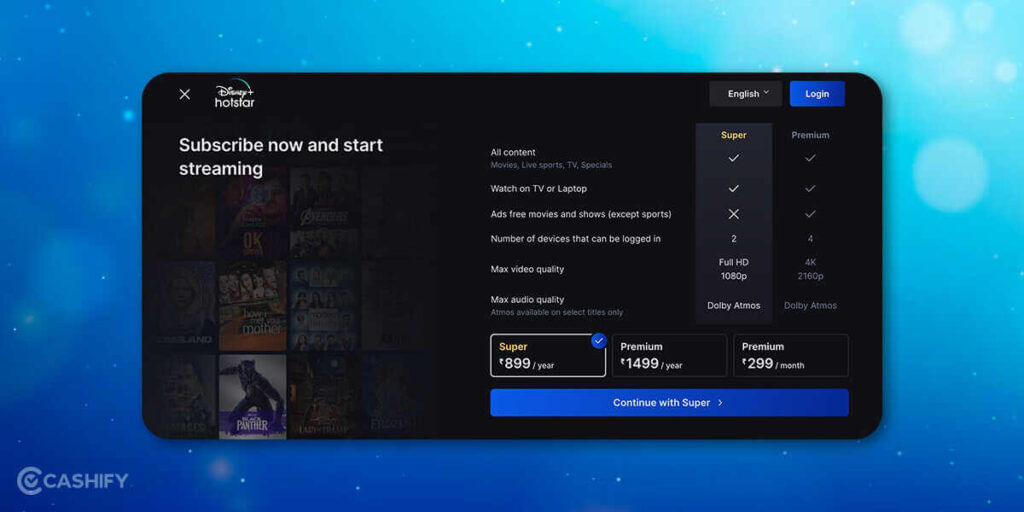
Task: Click the 'All content' feature label
Action: (513, 152)
